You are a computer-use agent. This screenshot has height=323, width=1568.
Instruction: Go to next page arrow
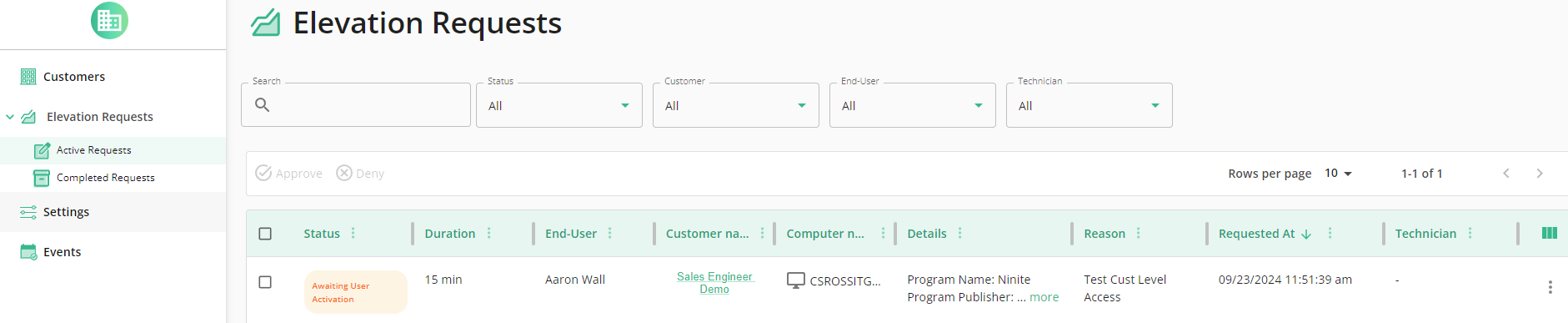click(1540, 174)
